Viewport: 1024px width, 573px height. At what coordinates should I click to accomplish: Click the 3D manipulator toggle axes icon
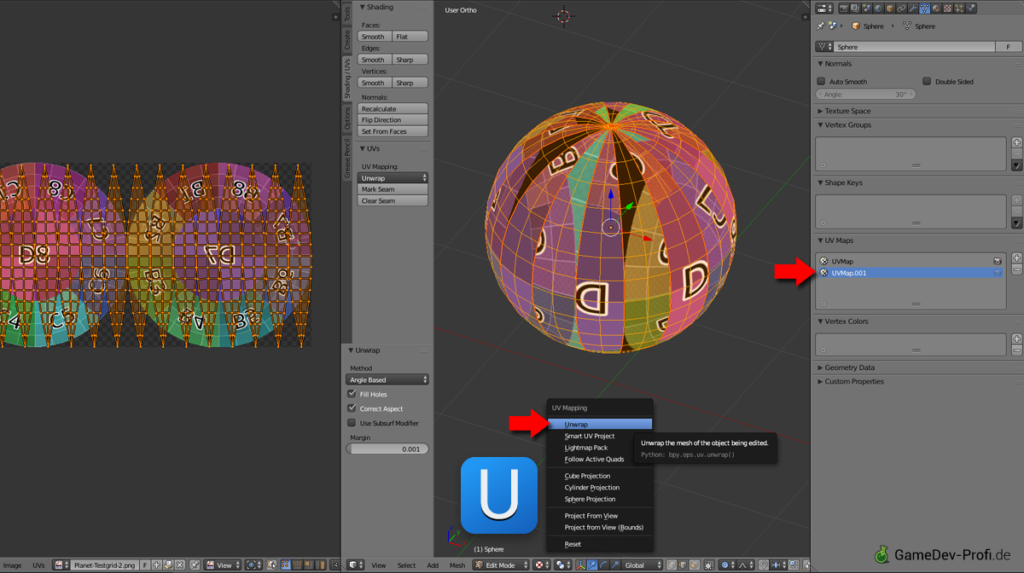pyautogui.click(x=581, y=565)
